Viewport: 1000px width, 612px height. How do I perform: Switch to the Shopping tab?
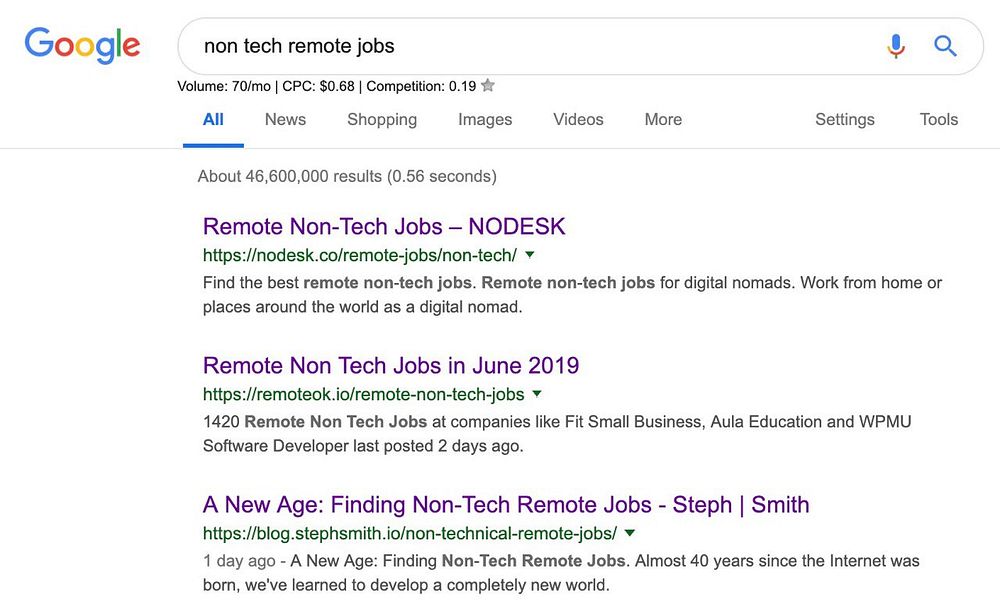[x=382, y=120]
